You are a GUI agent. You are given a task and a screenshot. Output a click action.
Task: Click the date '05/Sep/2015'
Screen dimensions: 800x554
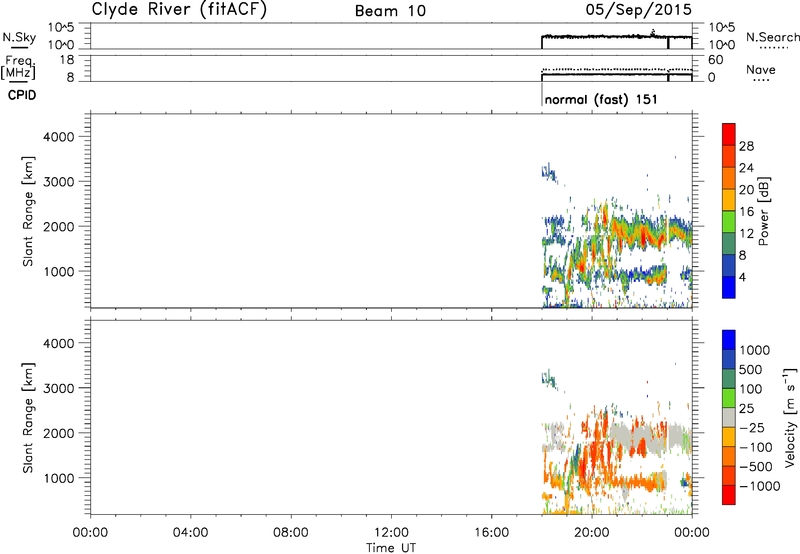638,10
